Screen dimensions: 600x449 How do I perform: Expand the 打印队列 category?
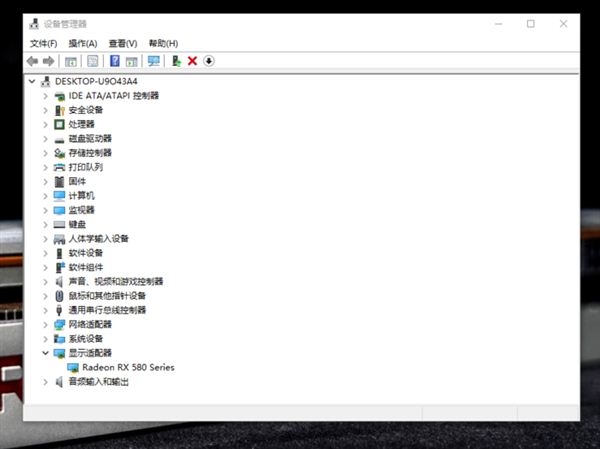tap(46, 167)
